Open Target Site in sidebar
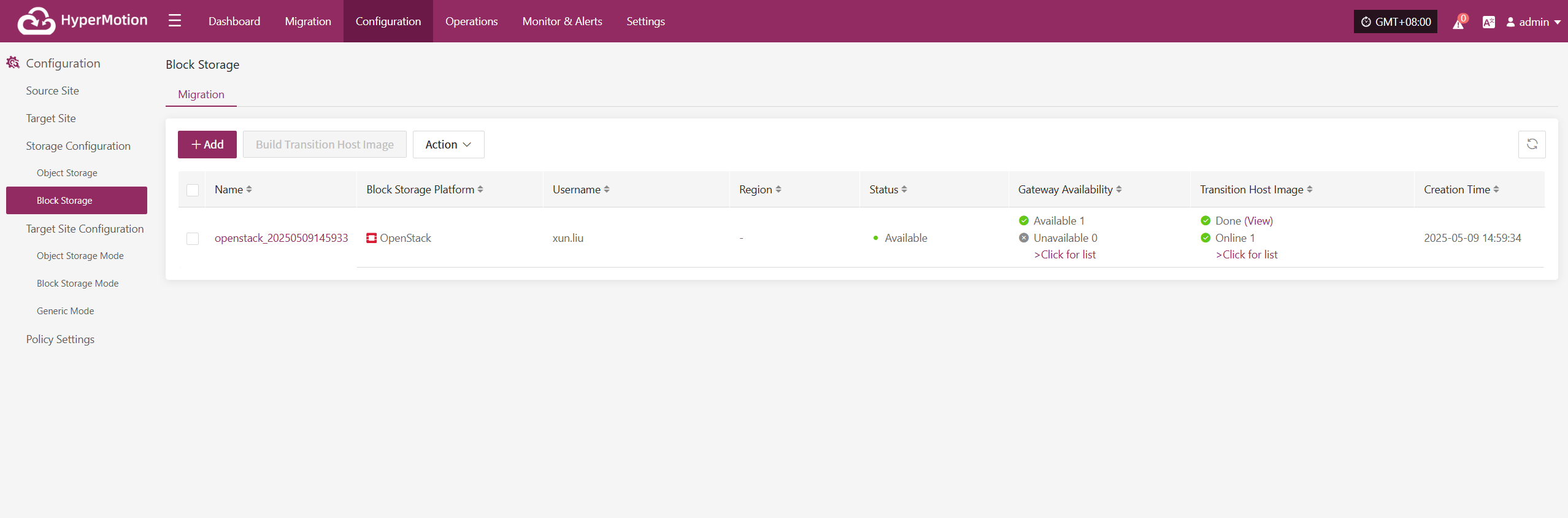1568x518 pixels. 51,118
